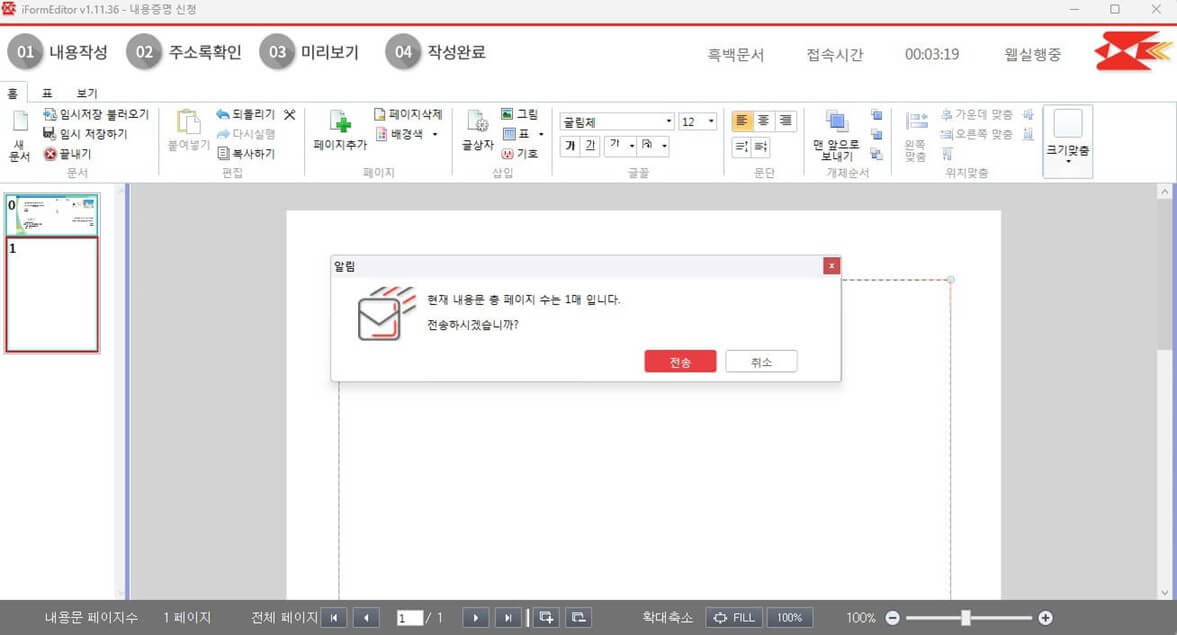The image size is (1177, 635).
Task: Insert a symbol with 기호
Action: (x=519, y=153)
